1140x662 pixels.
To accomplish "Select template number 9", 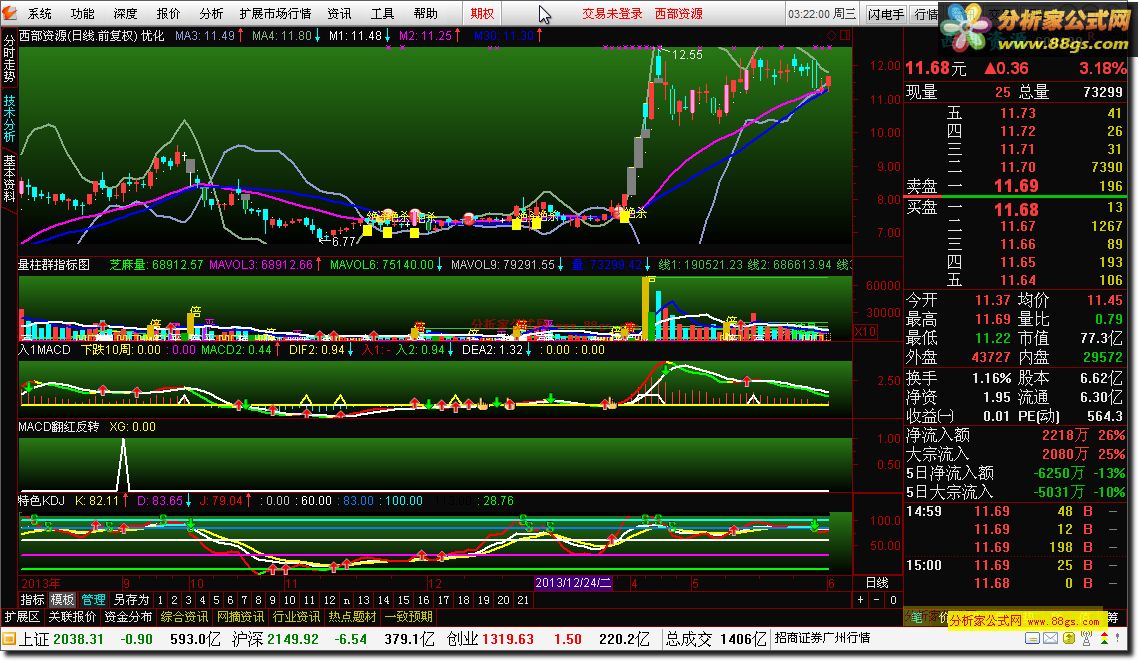I will click(272, 600).
